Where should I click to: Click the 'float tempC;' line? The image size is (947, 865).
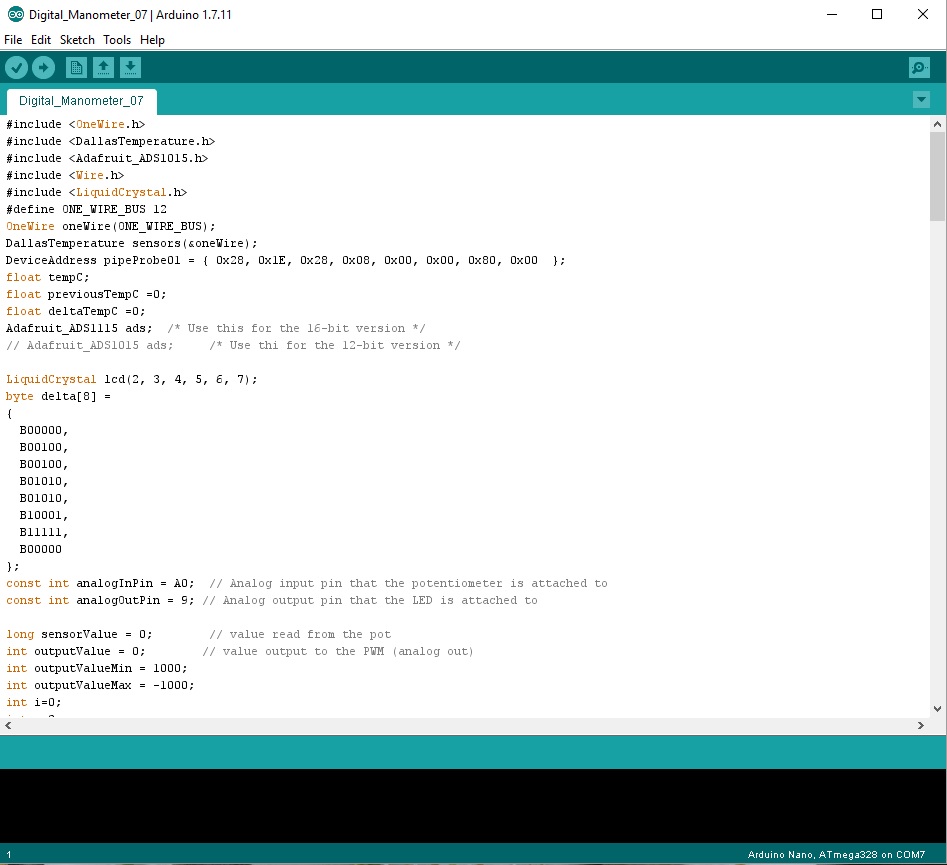(48, 277)
